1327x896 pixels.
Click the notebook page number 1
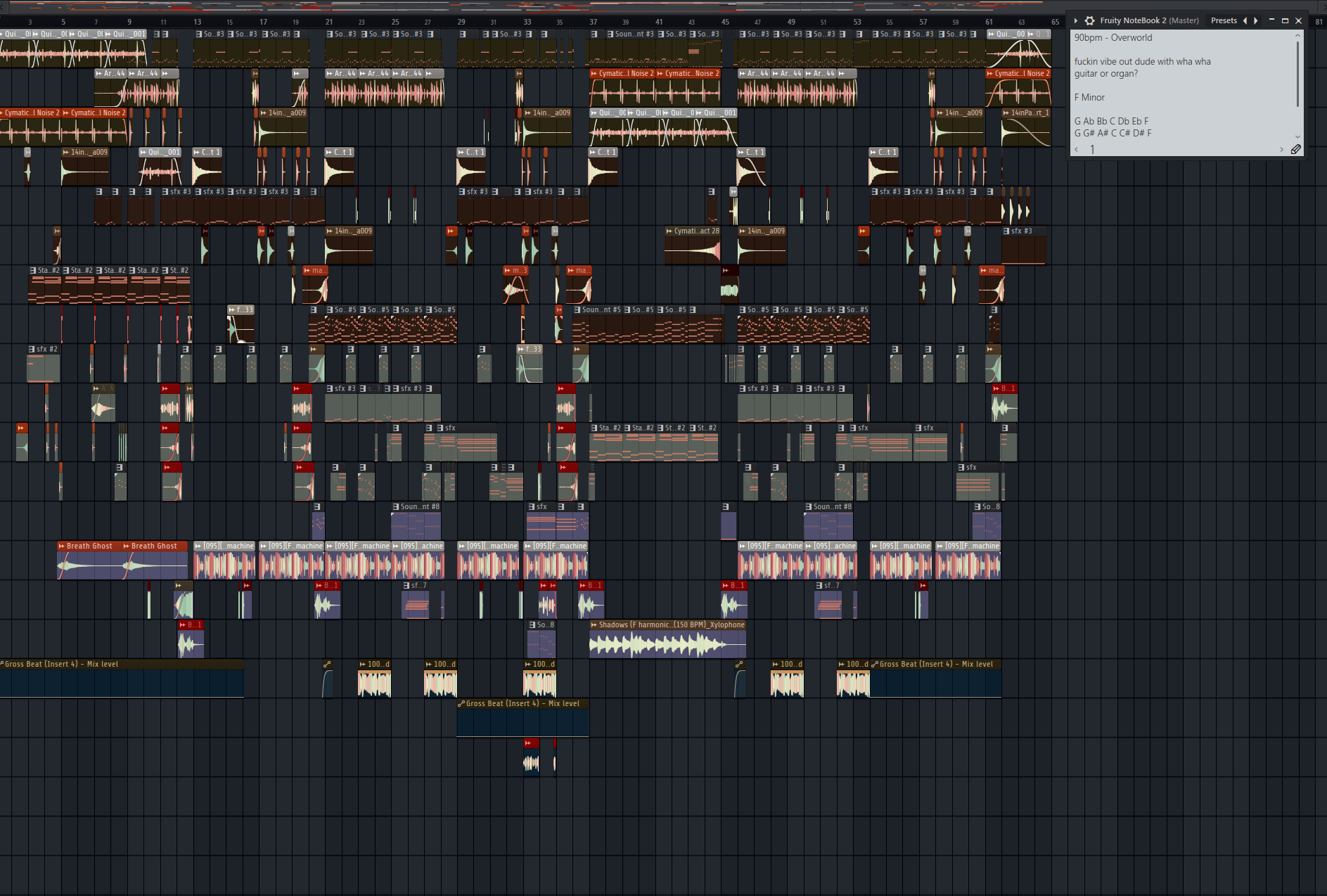1092,149
